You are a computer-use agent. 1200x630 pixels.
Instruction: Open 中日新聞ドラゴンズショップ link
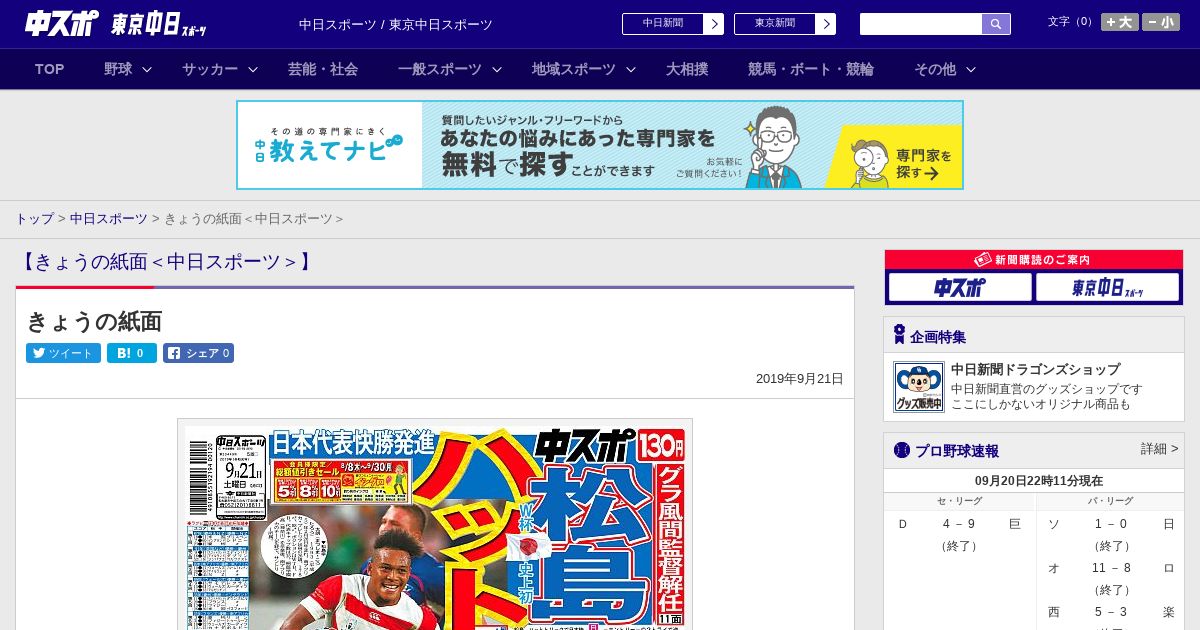tap(1035, 369)
